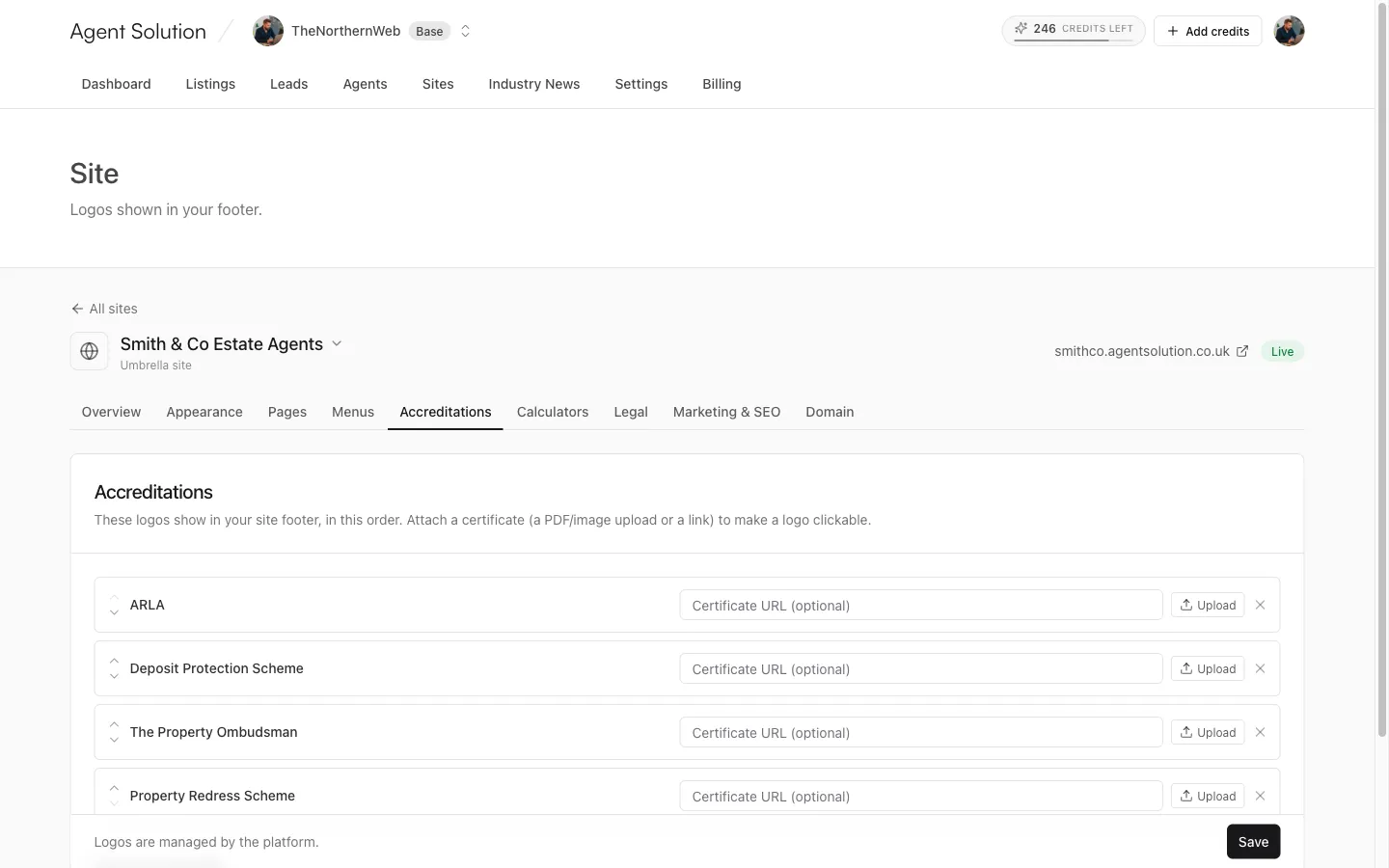Click the ARLA accreditation name

pos(148,605)
